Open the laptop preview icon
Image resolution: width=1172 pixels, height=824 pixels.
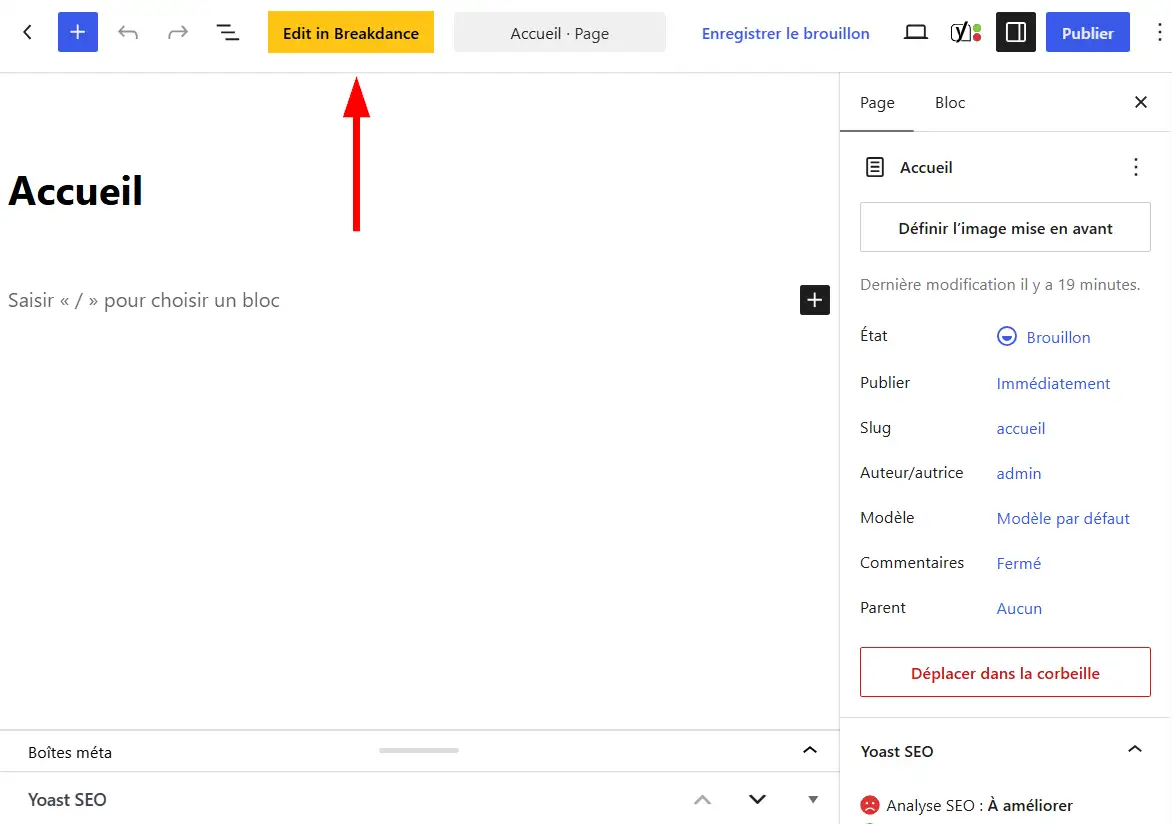[916, 32]
